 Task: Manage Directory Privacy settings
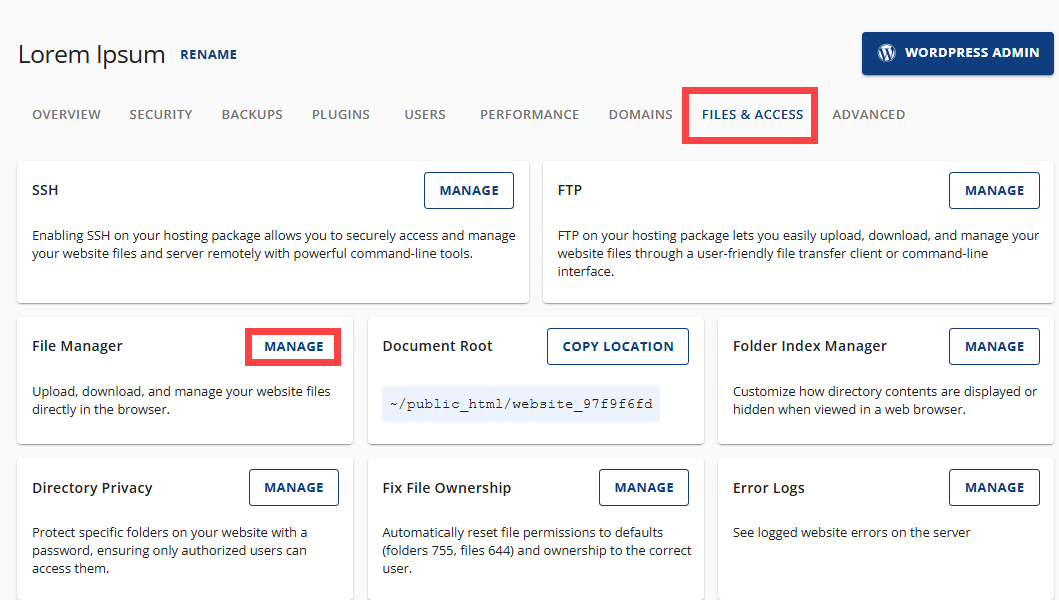pos(293,487)
